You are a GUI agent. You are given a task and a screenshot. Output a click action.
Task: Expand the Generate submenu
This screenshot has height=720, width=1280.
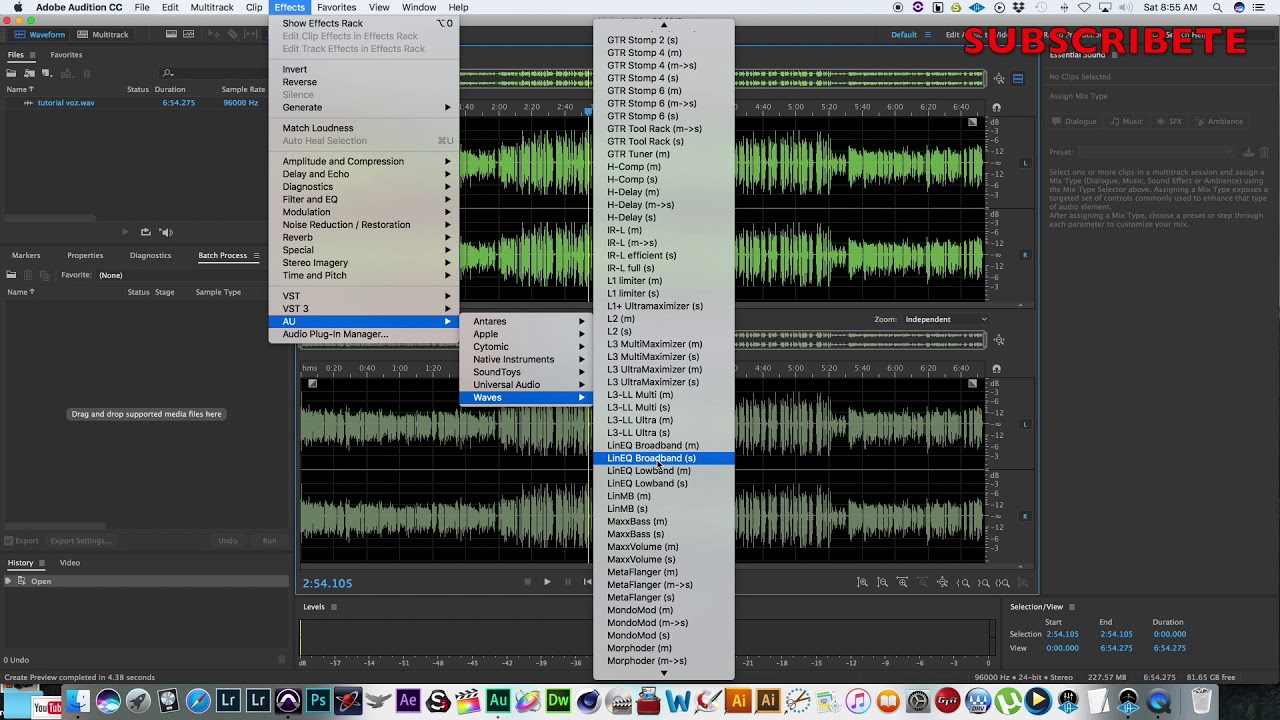click(x=363, y=107)
